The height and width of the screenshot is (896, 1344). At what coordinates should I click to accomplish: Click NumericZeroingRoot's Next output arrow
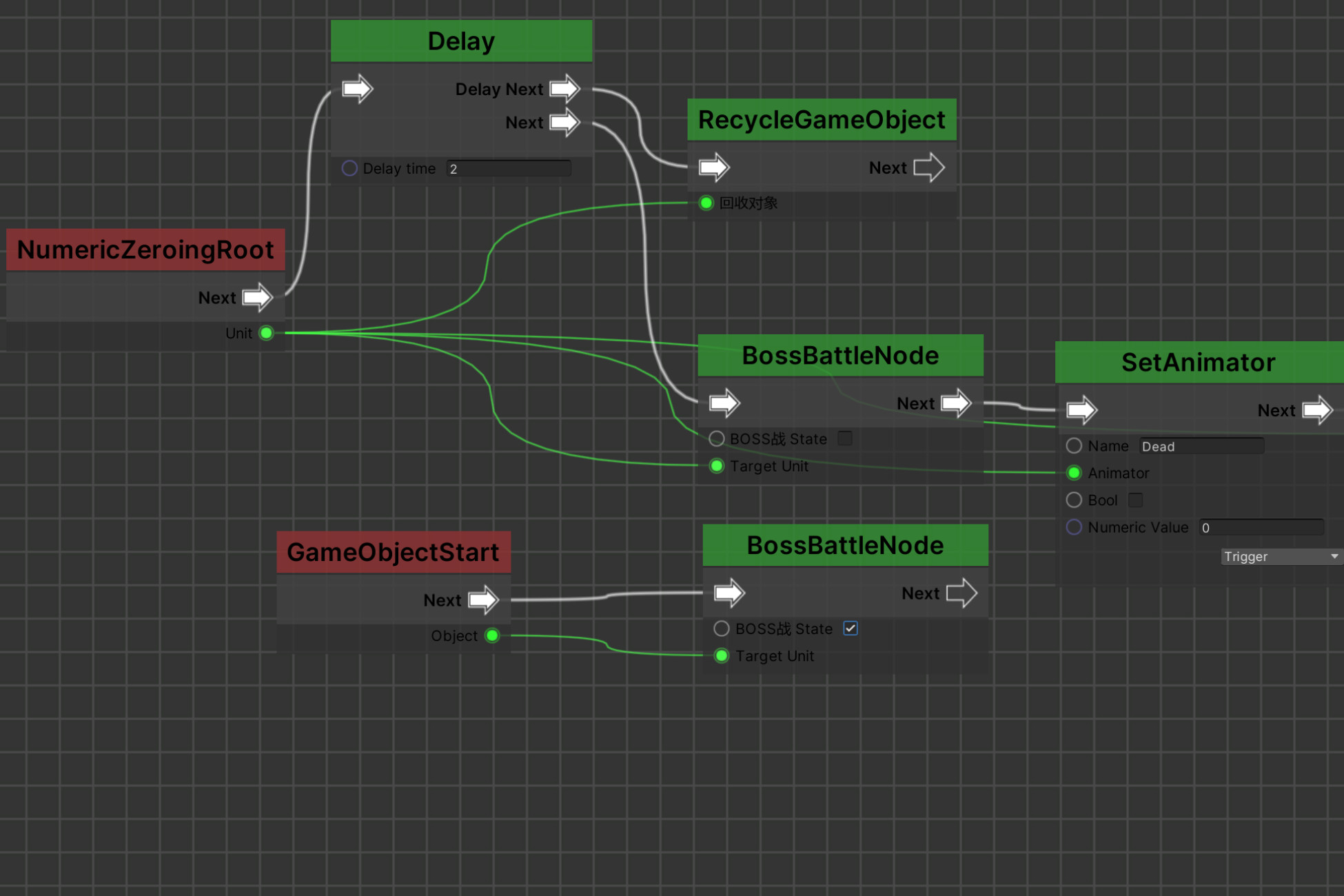[258, 298]
